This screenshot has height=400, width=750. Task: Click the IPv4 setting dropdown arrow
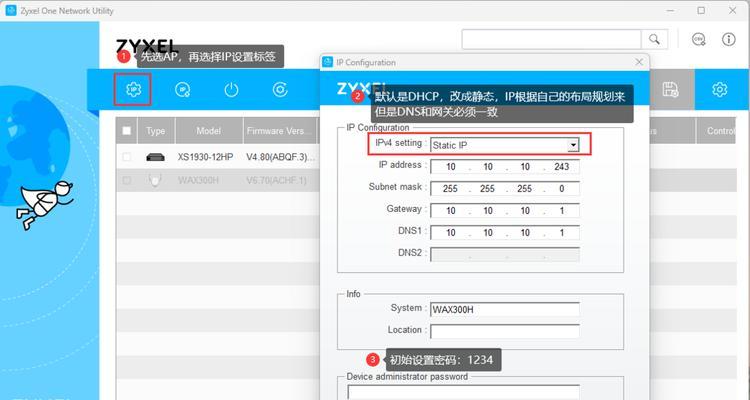pos(573,145)
